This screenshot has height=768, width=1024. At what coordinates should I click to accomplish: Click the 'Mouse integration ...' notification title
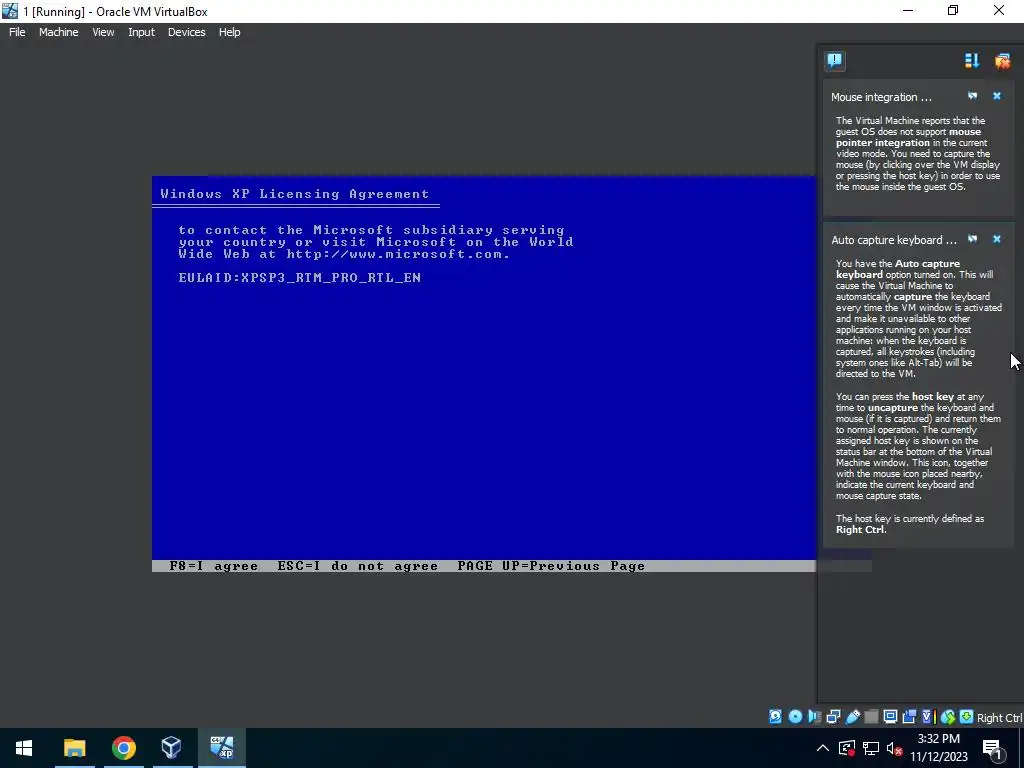coord(881,97)
